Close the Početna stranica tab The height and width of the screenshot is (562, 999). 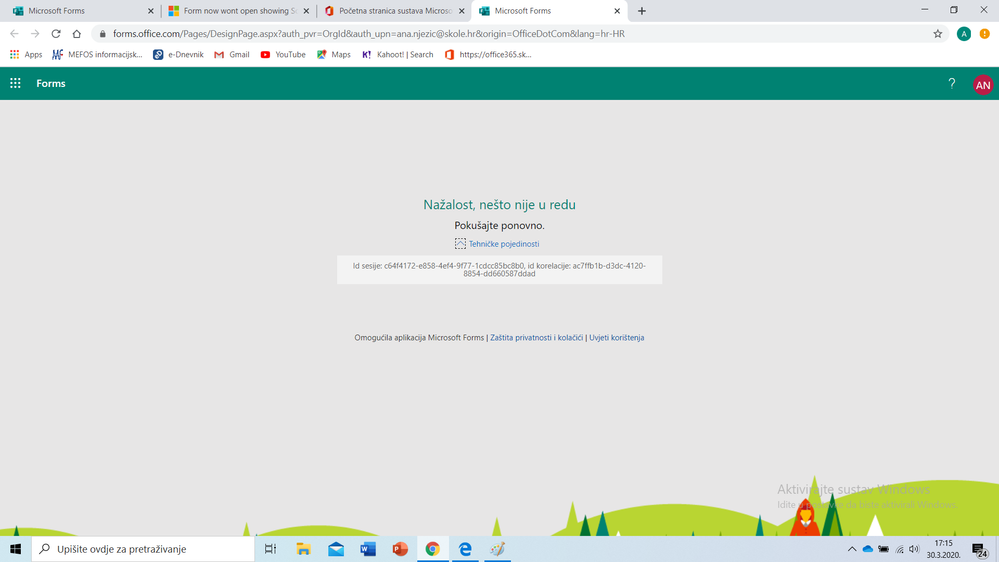[x=462, y=11]
